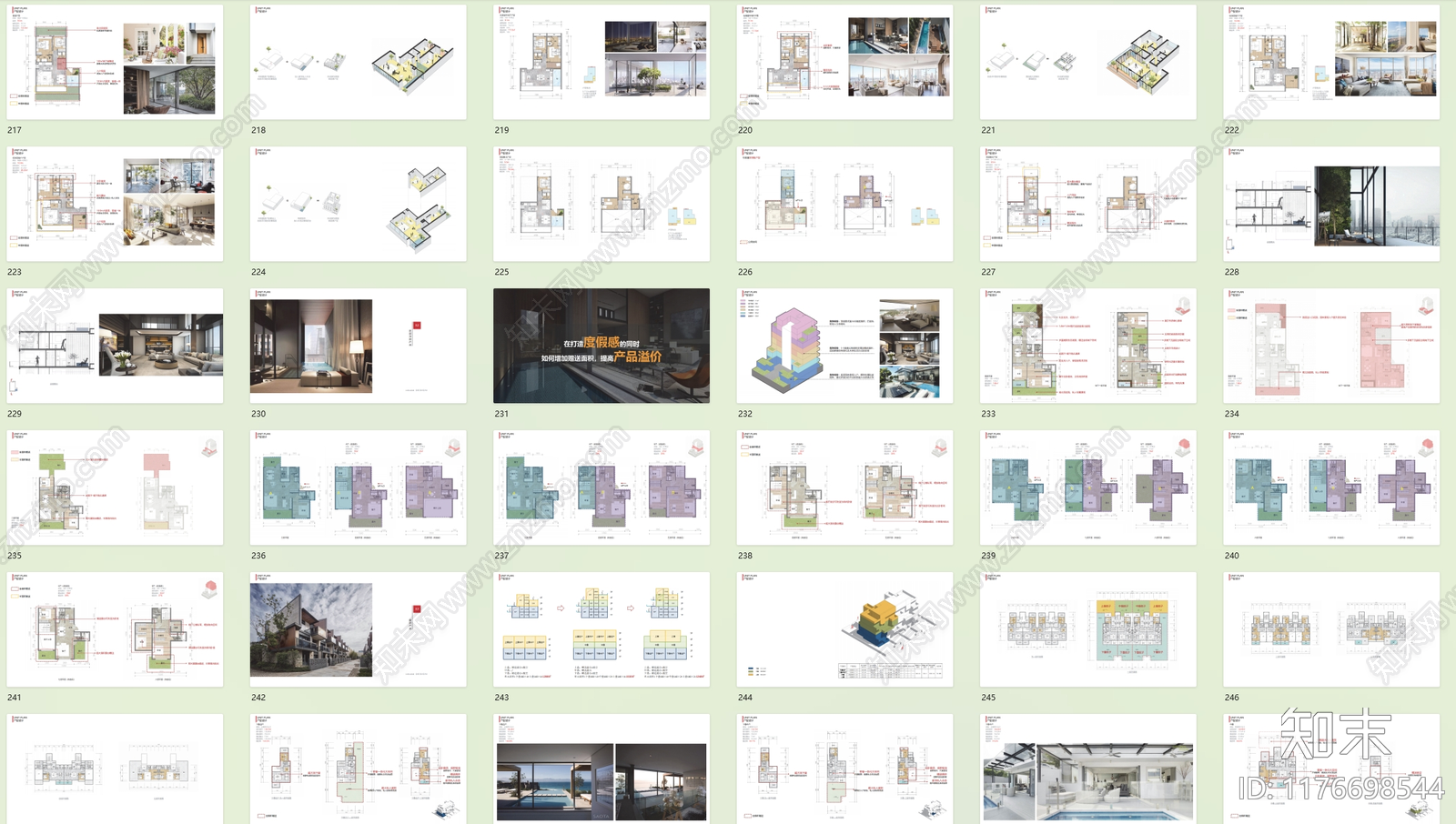1456x824 pixels.
Task: Click page thumbnail 244
Action: 844,629
